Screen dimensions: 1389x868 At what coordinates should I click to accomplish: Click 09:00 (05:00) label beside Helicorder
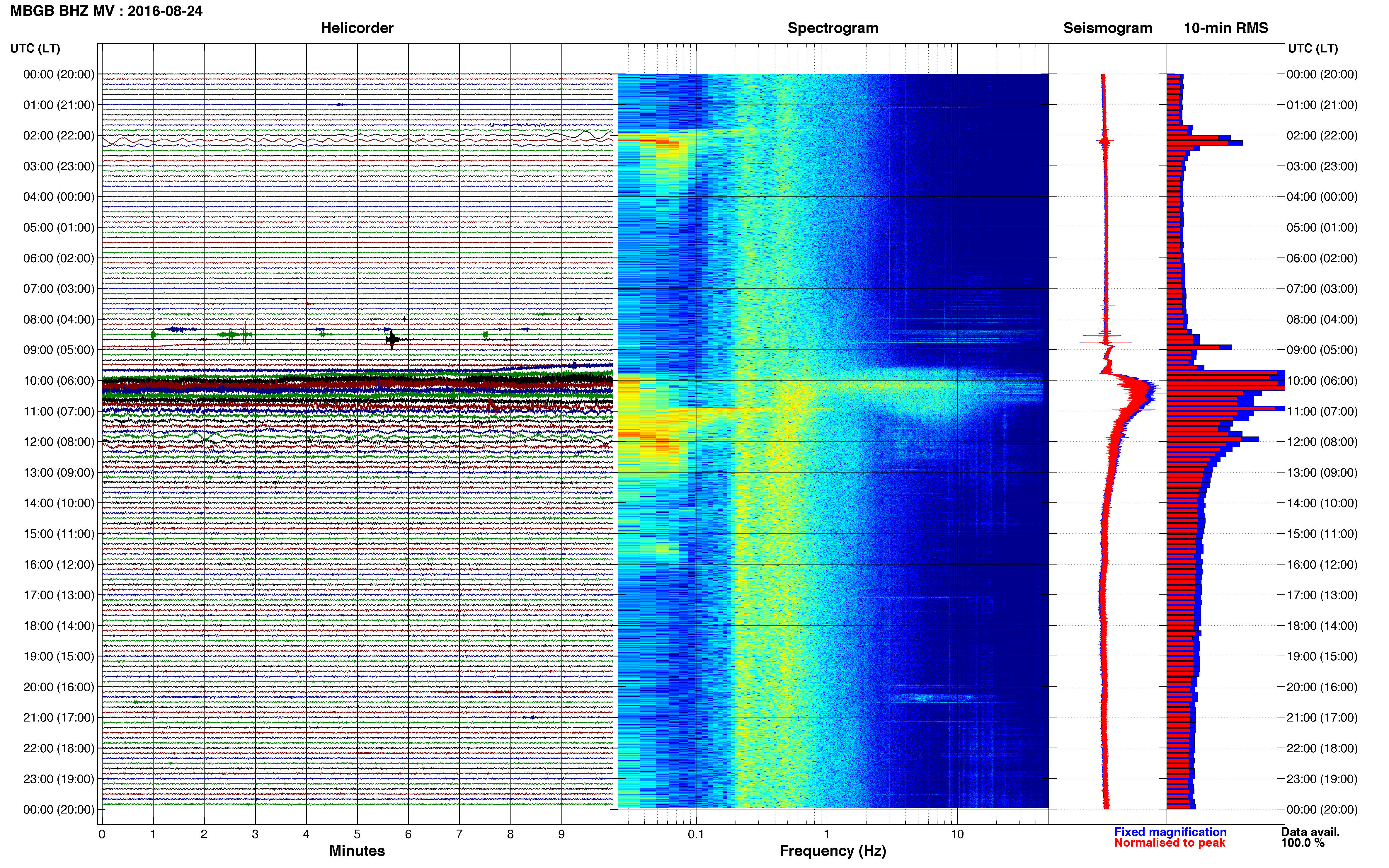tap(59, 350)
